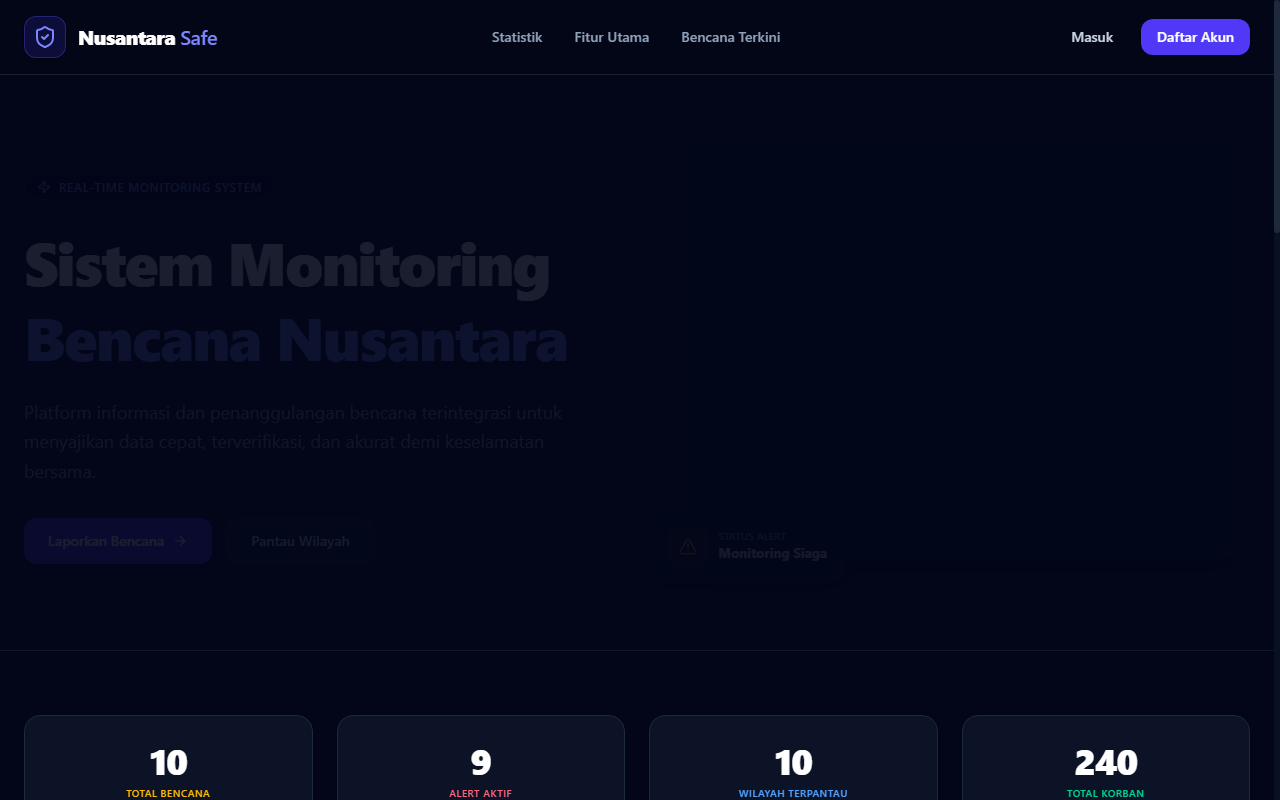Select the Alert Aktif card showing 9
Screen dimensions: 1280x800
point(481,758)
